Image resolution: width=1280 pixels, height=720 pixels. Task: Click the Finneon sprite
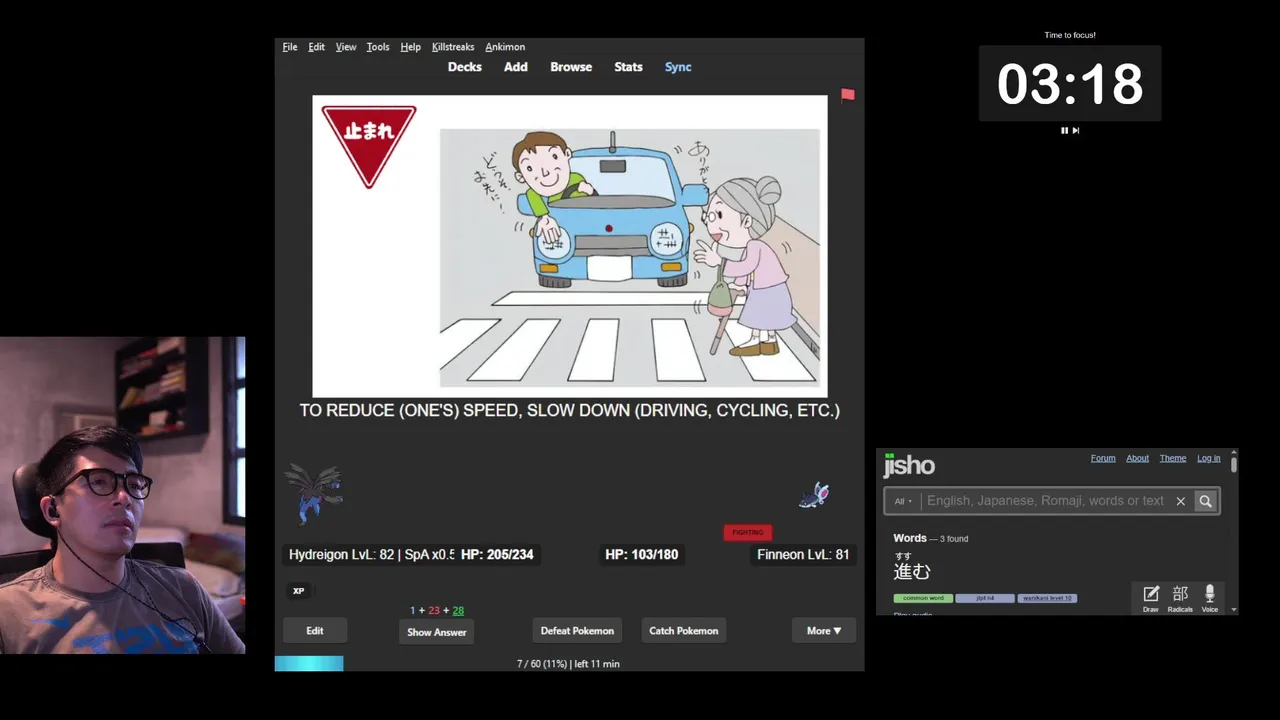pos(814,495)
